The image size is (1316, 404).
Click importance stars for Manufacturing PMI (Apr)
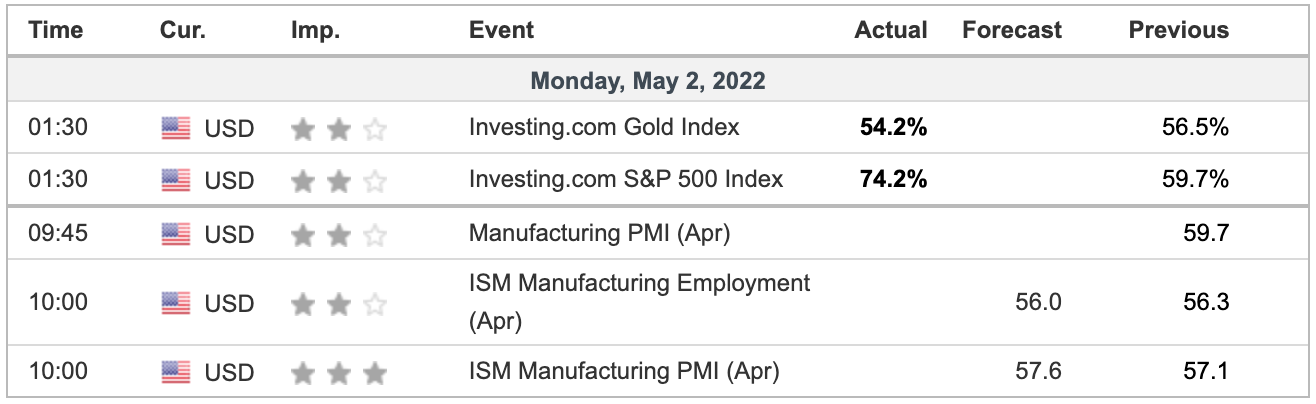pos(339,234)
